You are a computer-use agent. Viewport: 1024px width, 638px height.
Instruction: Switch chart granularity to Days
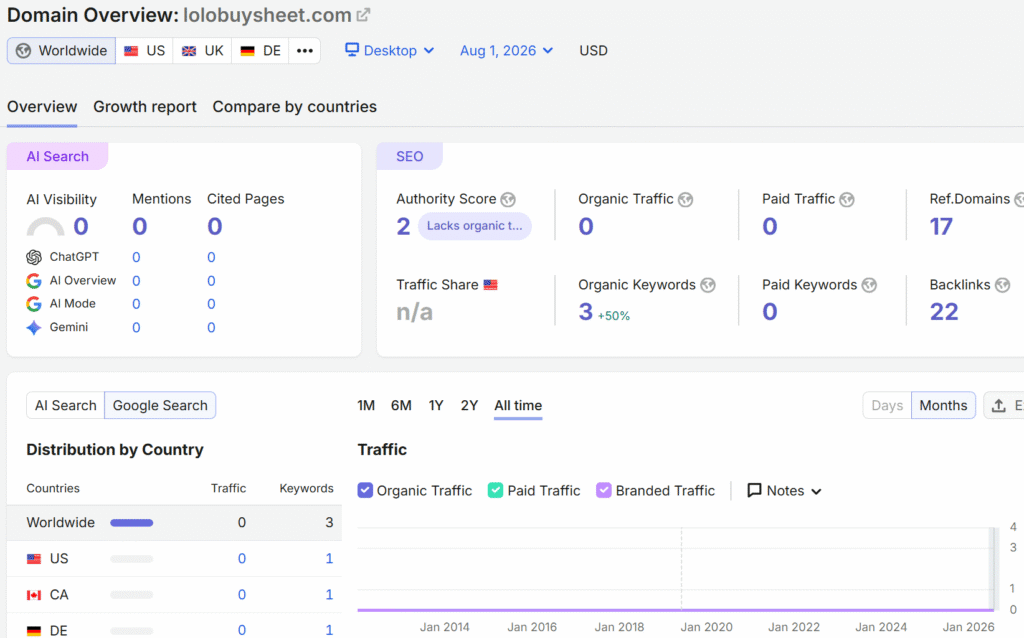coord(887,405)
